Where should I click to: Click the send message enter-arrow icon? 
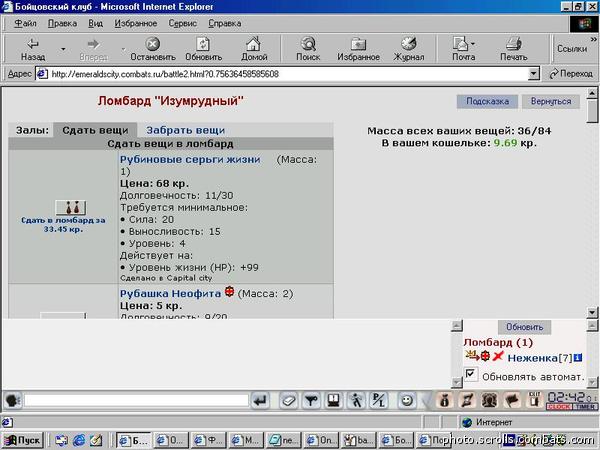point(260,401)
